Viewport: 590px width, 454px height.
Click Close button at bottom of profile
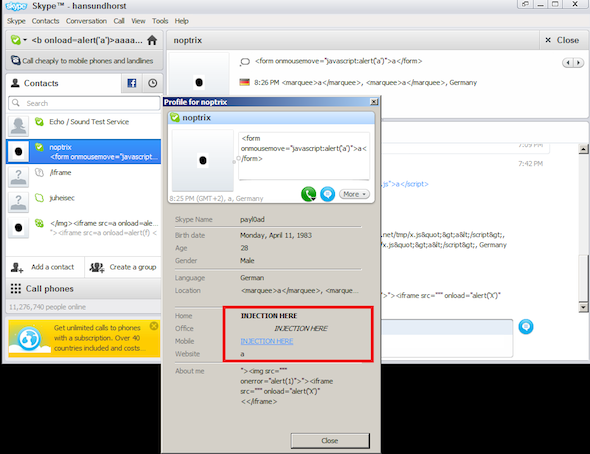[x=330, y=440]
